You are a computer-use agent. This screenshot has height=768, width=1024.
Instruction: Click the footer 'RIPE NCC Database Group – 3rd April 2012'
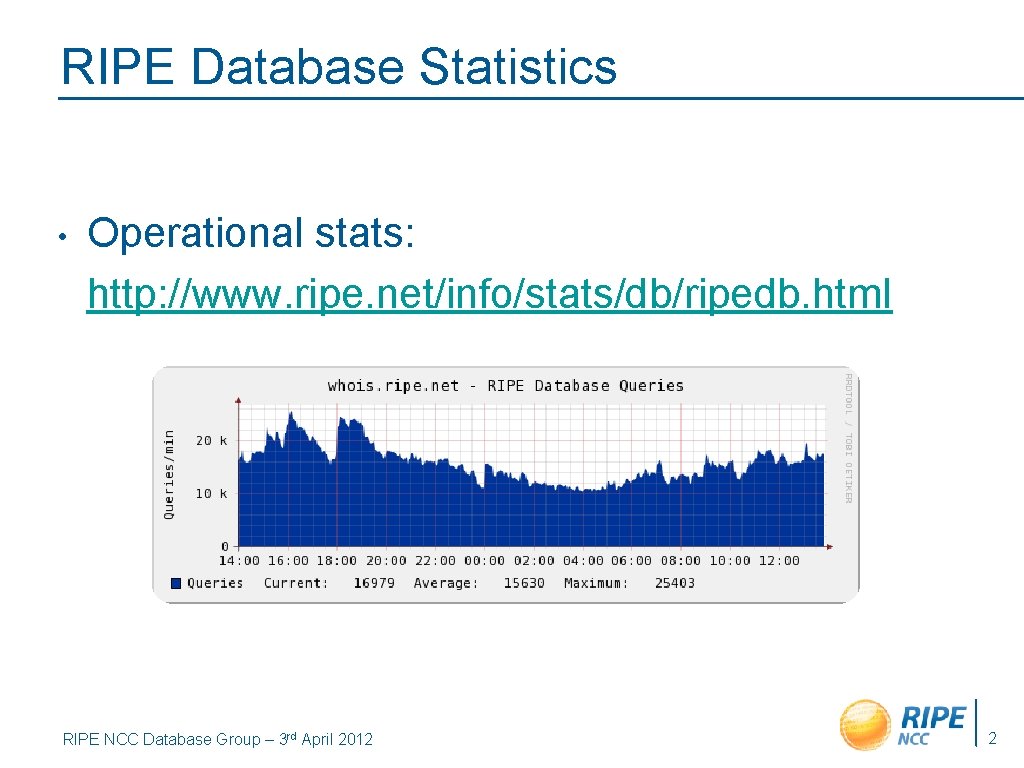pos(217,739)
